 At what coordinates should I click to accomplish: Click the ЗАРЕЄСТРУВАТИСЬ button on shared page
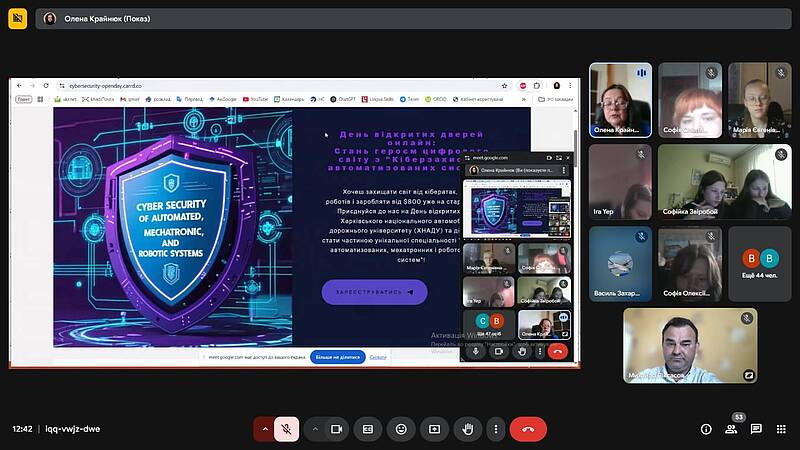374,292
